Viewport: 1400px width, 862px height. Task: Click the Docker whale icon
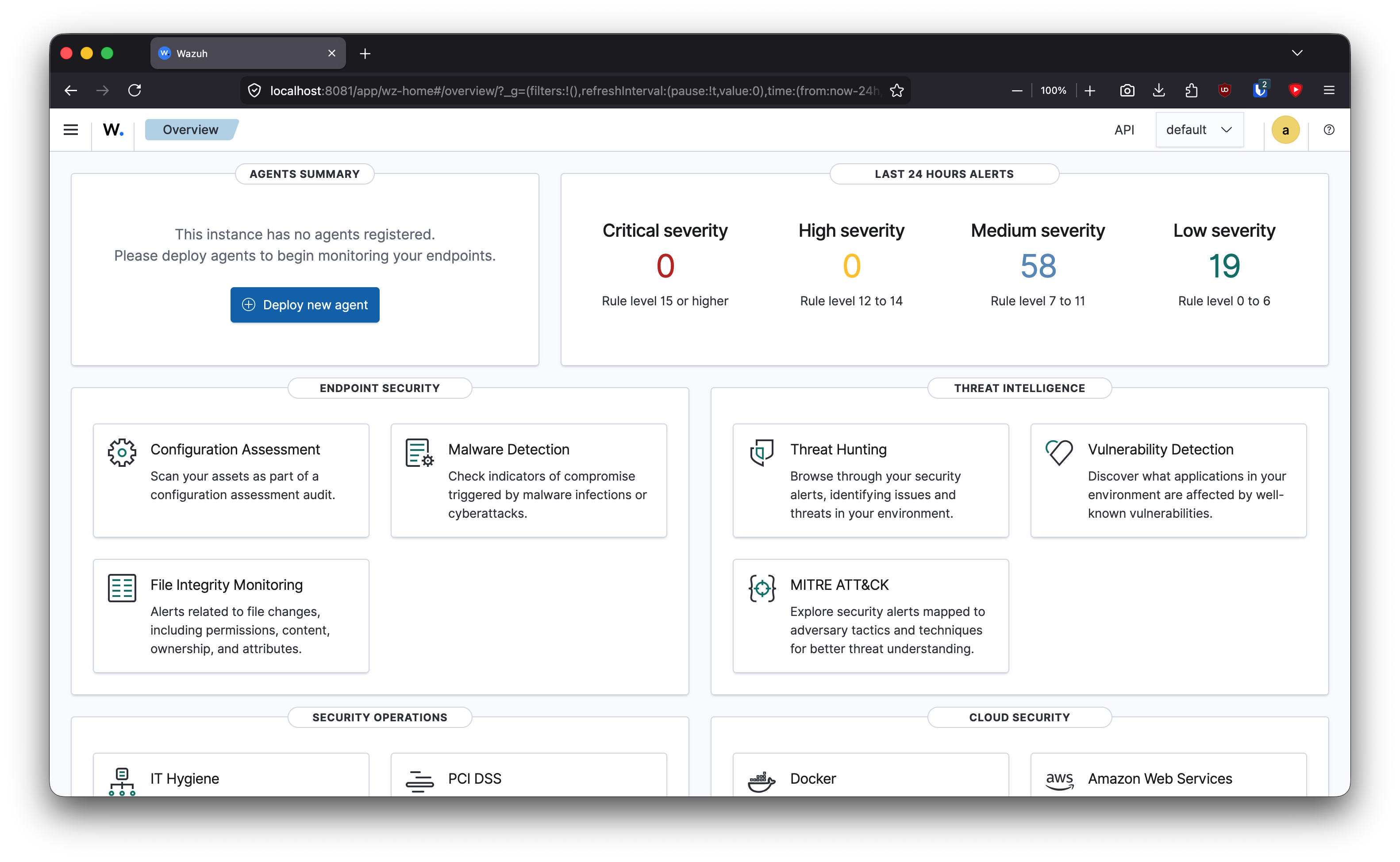coord(762,781)
